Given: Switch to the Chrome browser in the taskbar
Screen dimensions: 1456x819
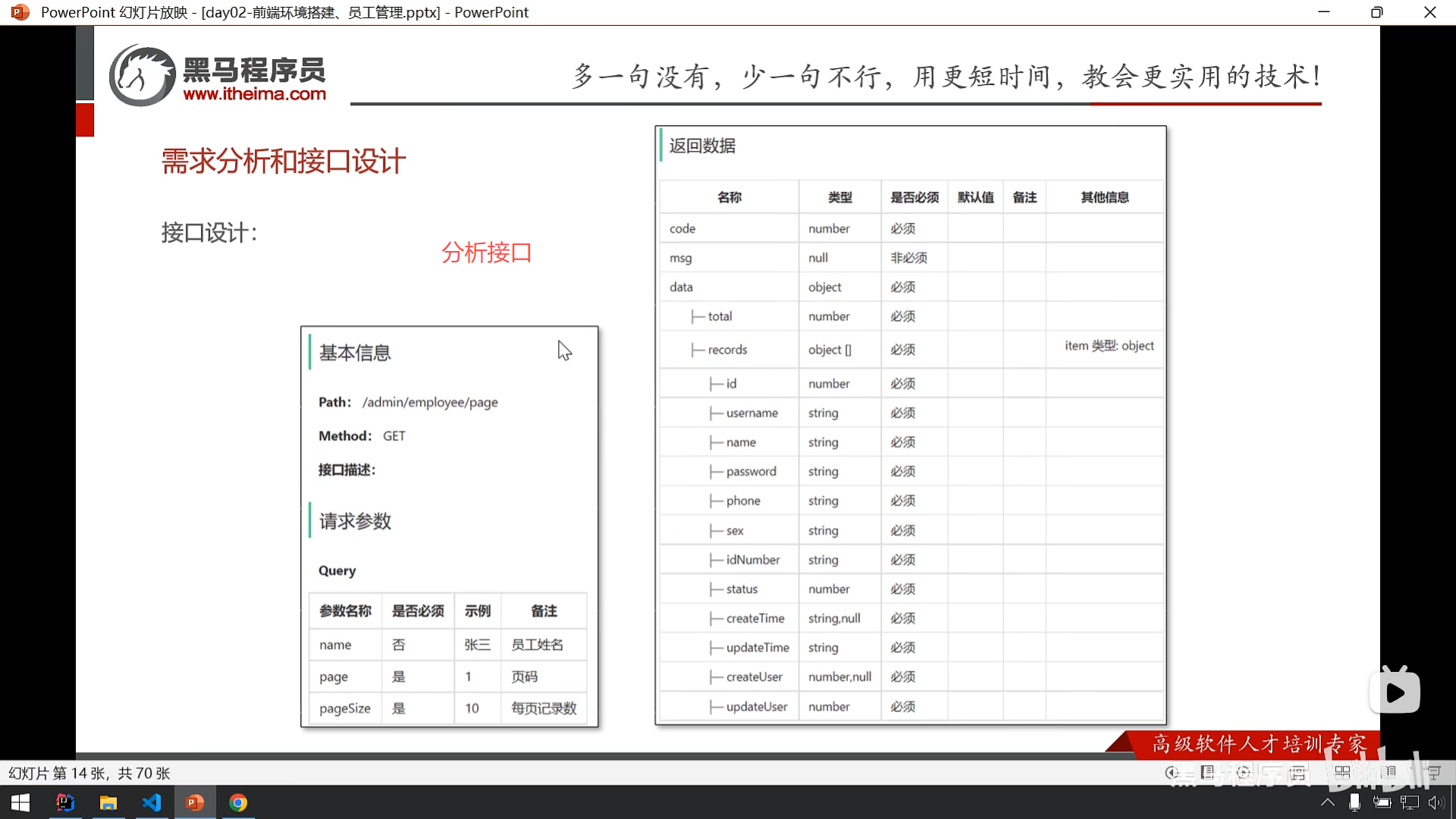Looking at the screenshot, I should click(x=238, y=802).
